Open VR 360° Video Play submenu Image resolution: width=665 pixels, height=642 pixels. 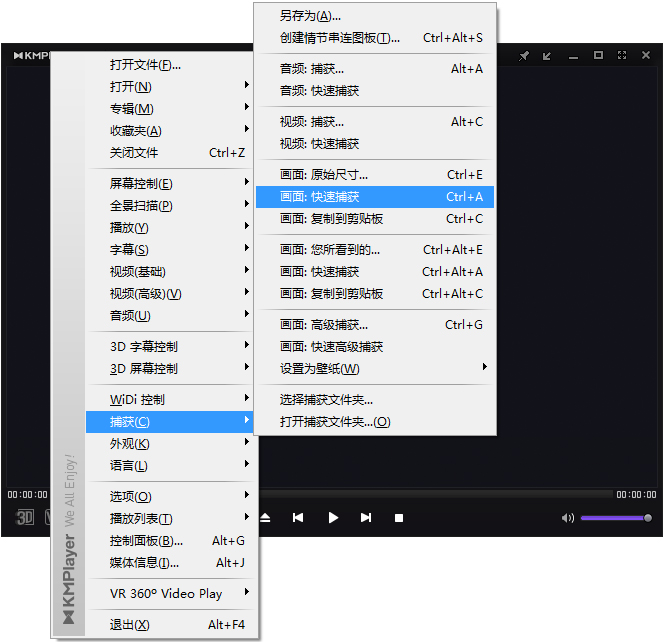pos(170,594)
